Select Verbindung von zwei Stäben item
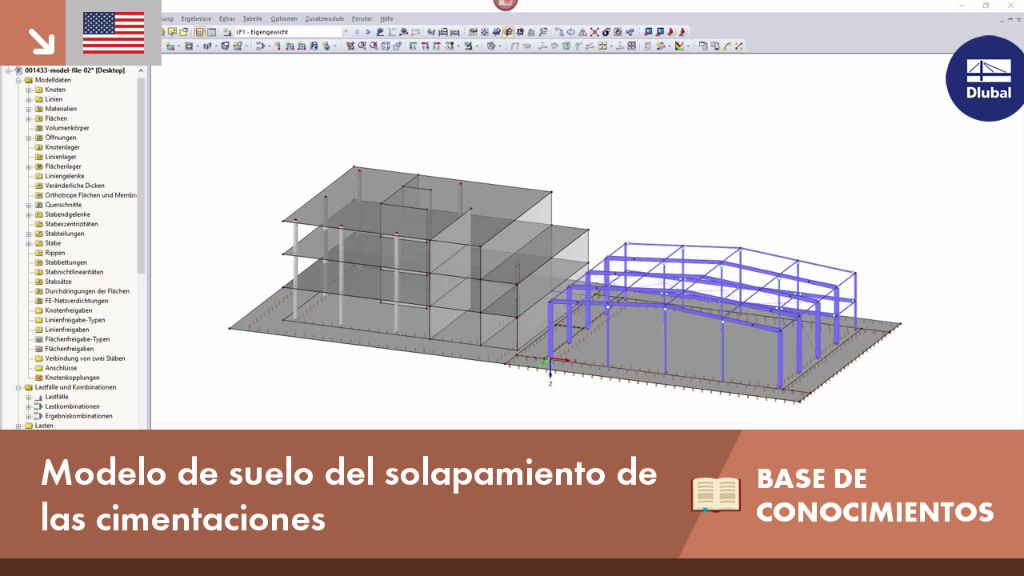The image size is (1024, 576). 85,359
